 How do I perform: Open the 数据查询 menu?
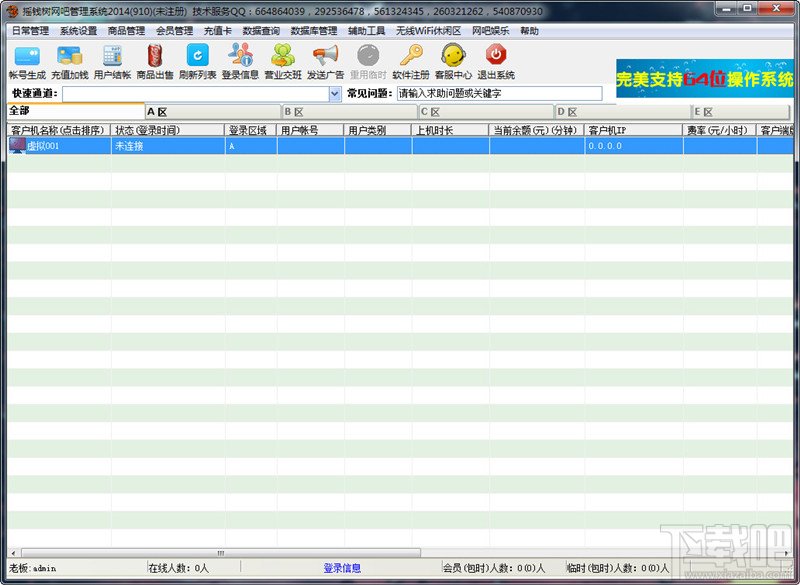tap(261, 31)
